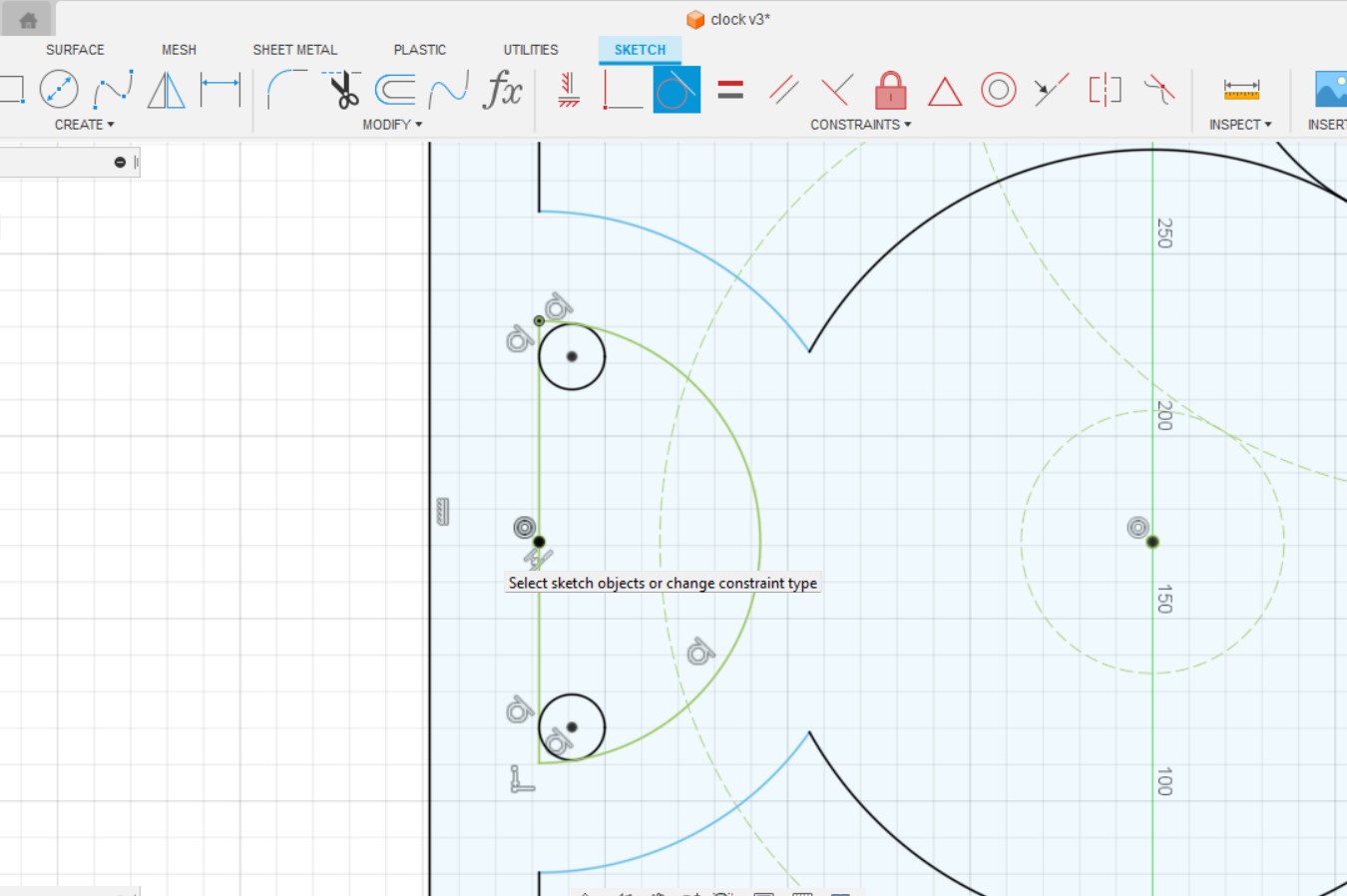Select the Sketch Dimension tool

(x=220, y=89)
